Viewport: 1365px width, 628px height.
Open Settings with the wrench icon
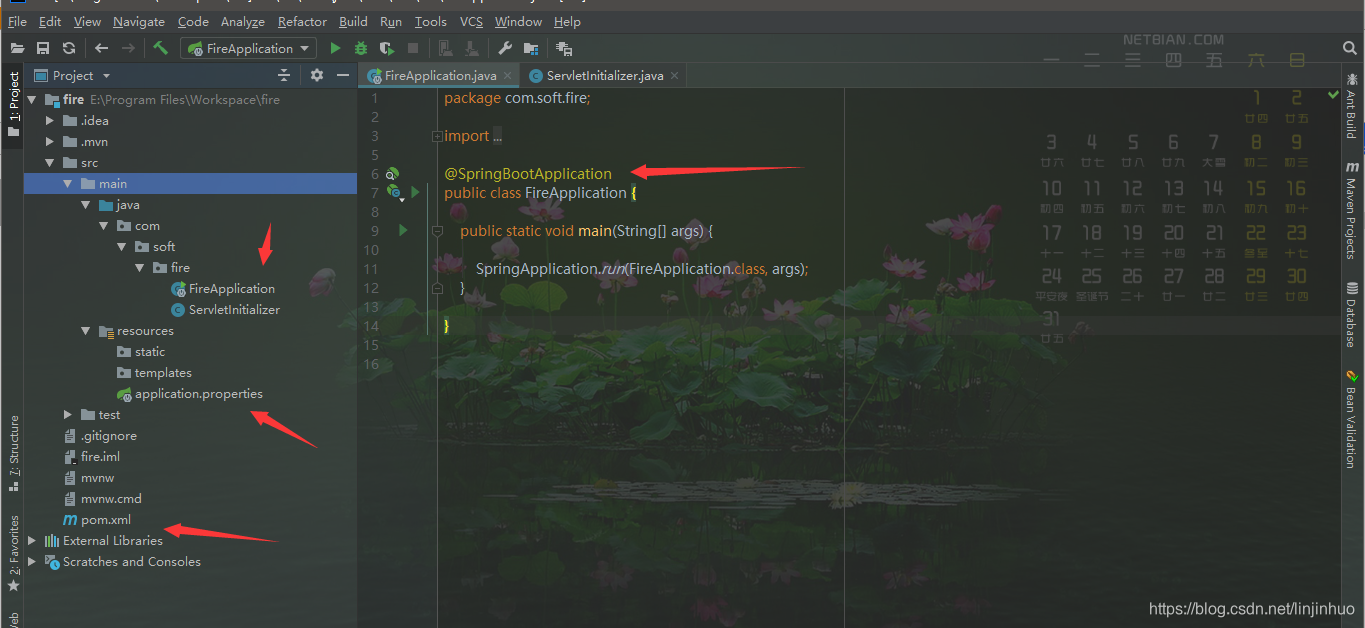click(505, 48)
